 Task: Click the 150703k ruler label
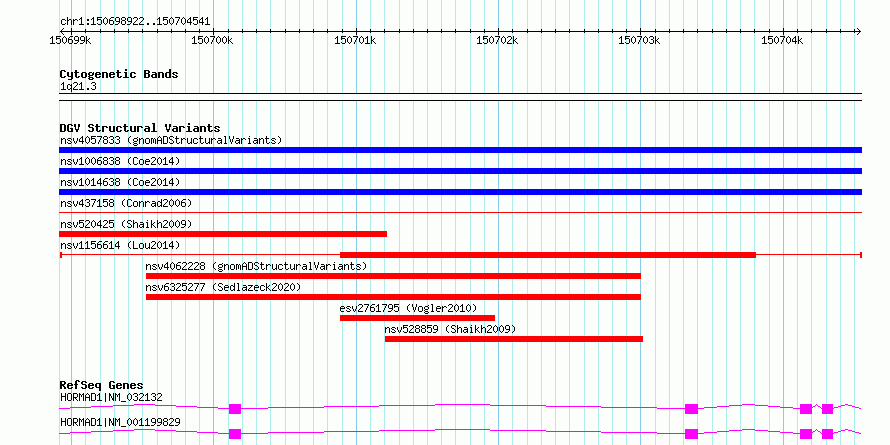640,41
